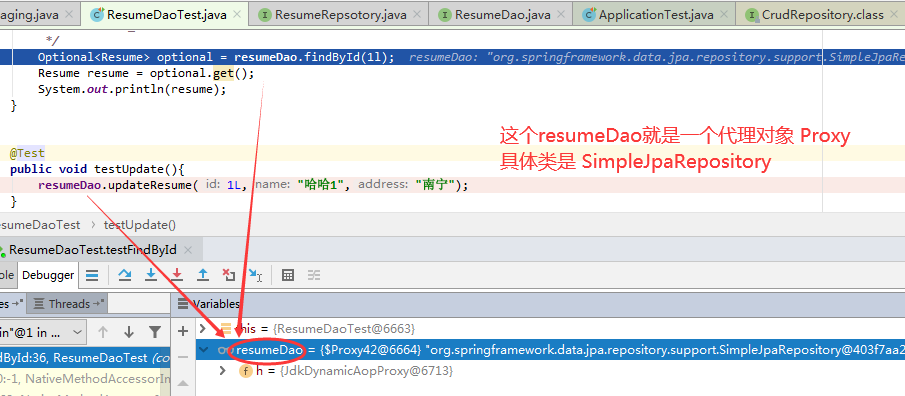Click the '{JdkDynamicAopProxy@6713}' value
905x396 pixels.
pyautogui.click(x=367, y=371)
